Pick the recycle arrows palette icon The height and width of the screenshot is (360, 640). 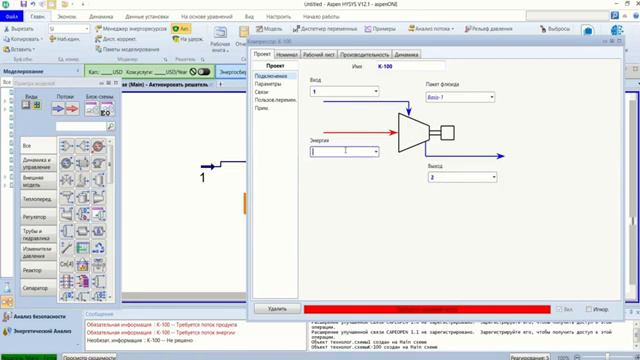[98, 248]
